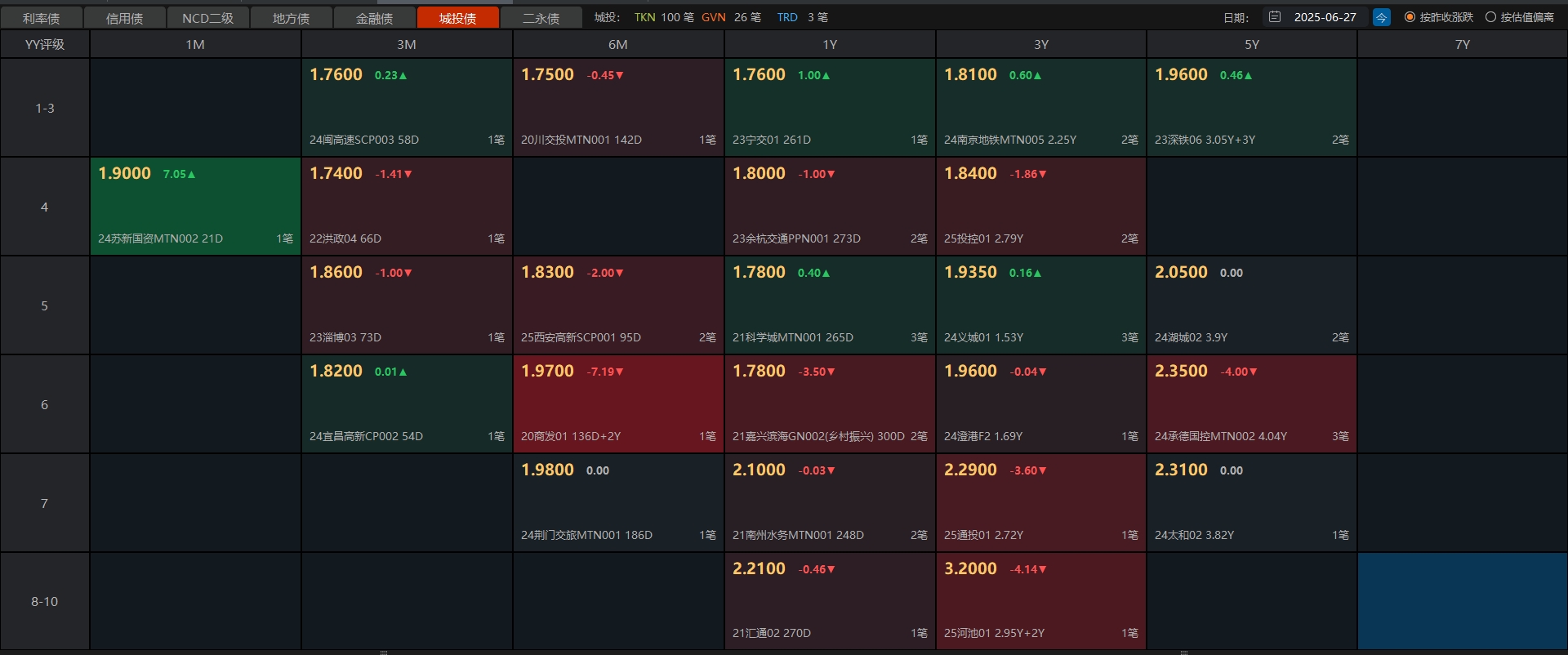Click the 6M column header

click(618, 45)
